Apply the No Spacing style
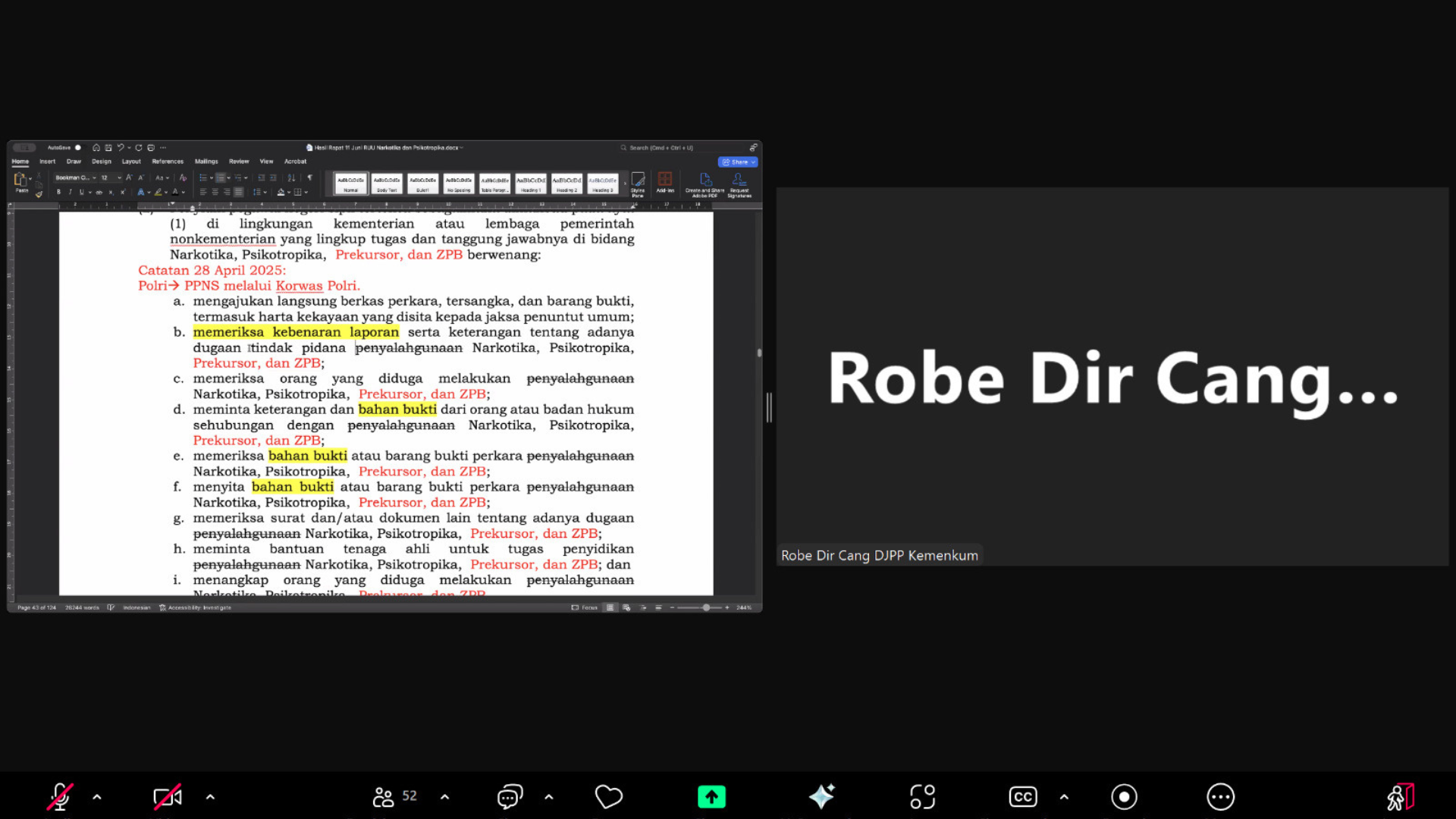This screenshot has height=819, width=1456. click(459, 183)
